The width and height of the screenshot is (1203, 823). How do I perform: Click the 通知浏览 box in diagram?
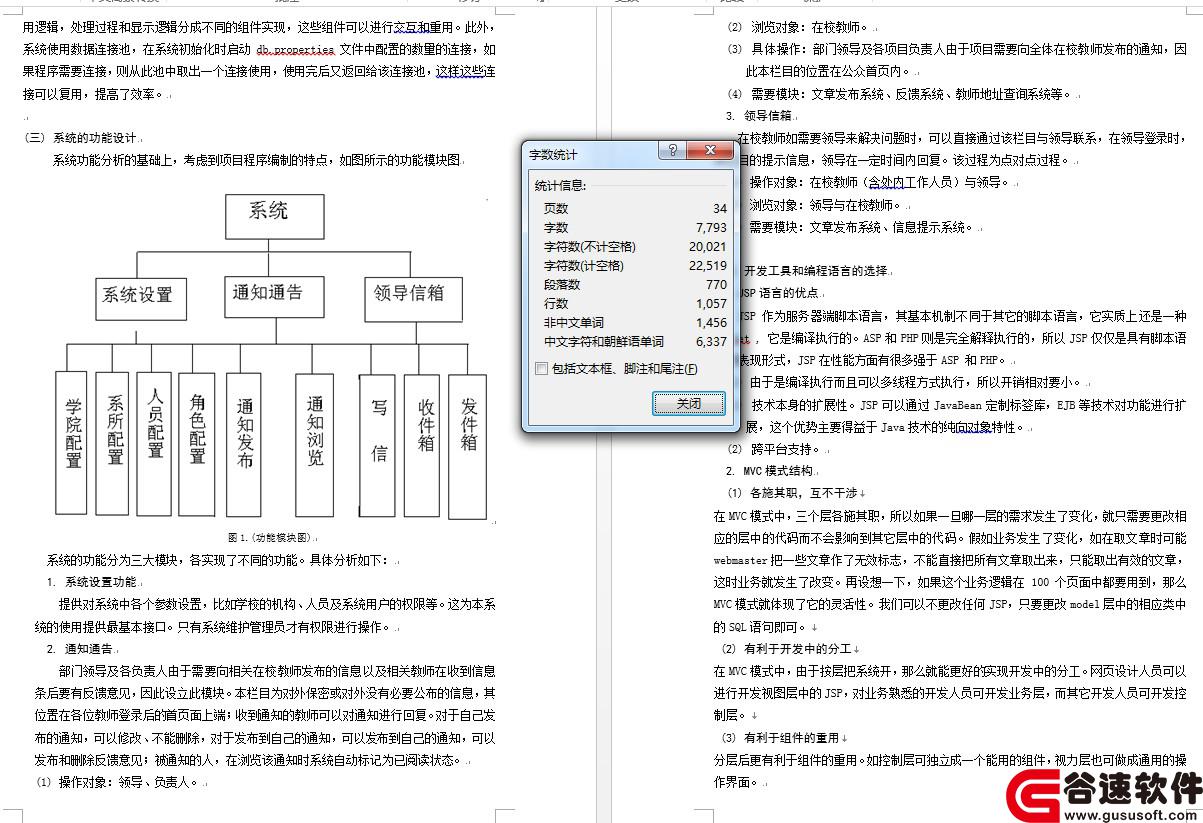point(315,443)
